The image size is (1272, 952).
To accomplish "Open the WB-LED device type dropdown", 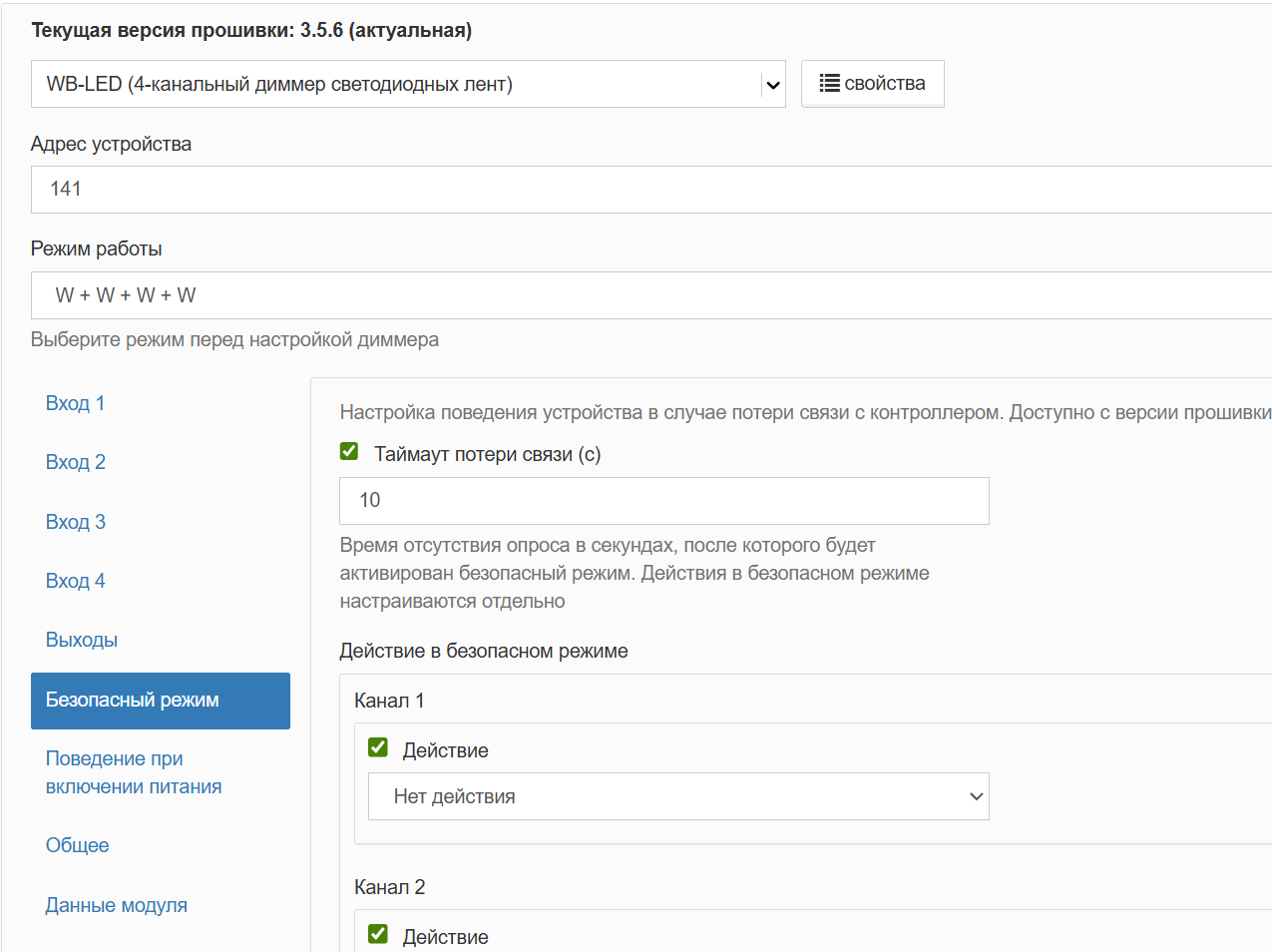I will coord(408,84).
